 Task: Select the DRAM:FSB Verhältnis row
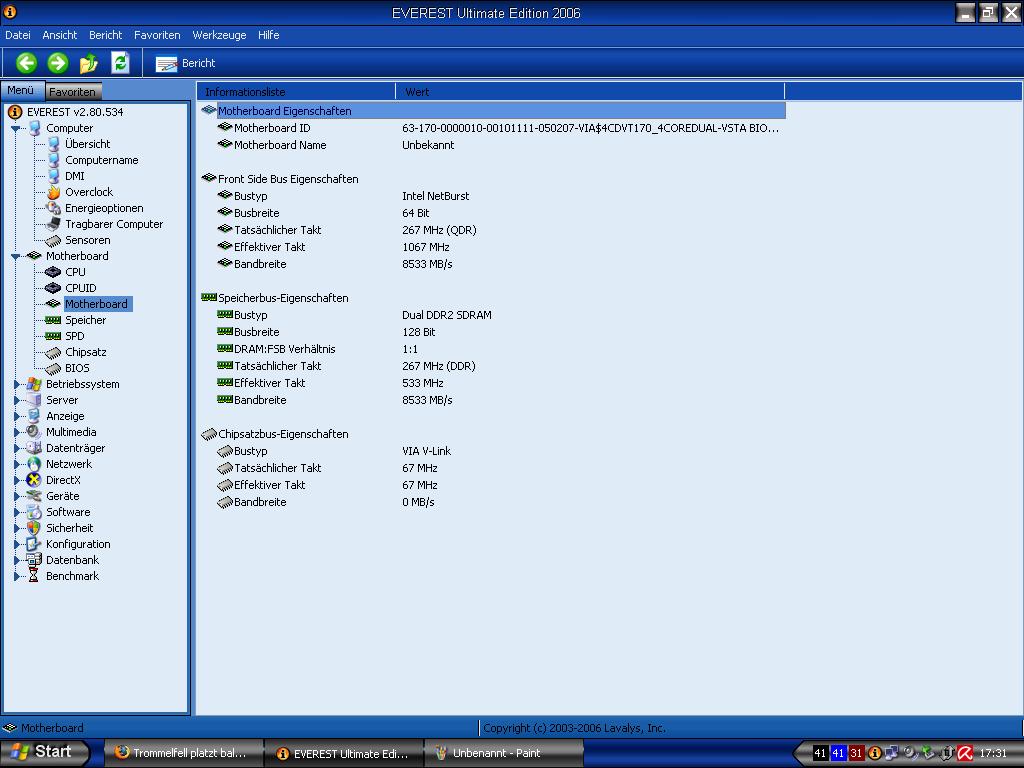492,349
